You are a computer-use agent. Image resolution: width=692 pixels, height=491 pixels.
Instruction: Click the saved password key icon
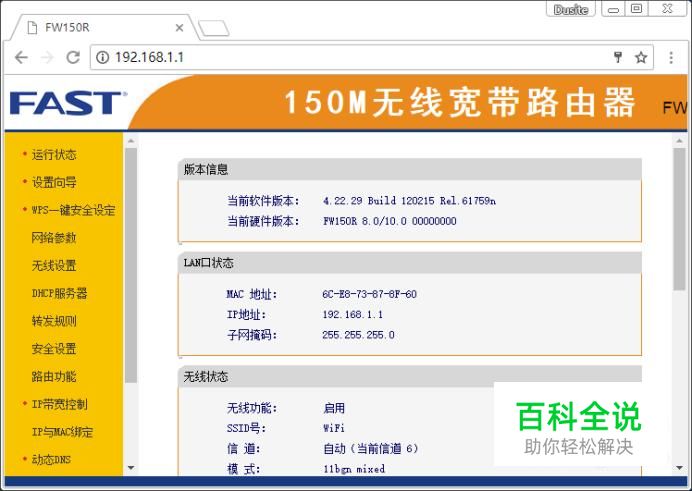(x=618, y=57)
